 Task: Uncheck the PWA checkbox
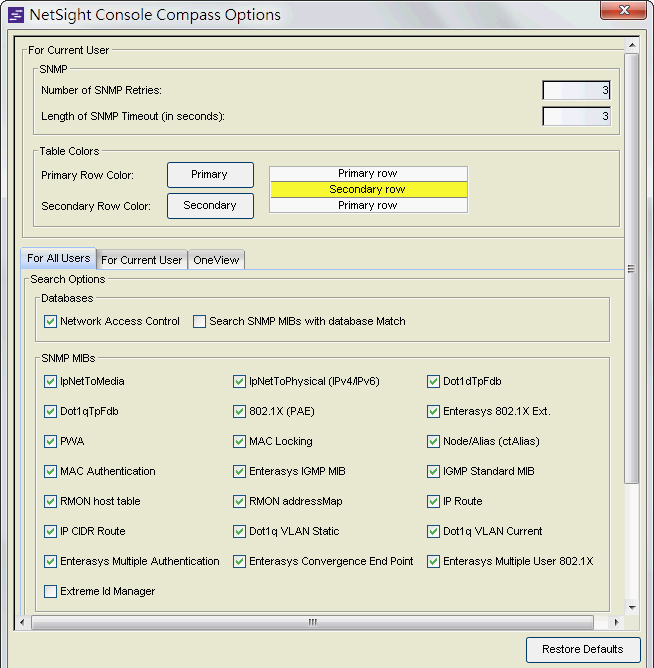[x=50, y=441]
